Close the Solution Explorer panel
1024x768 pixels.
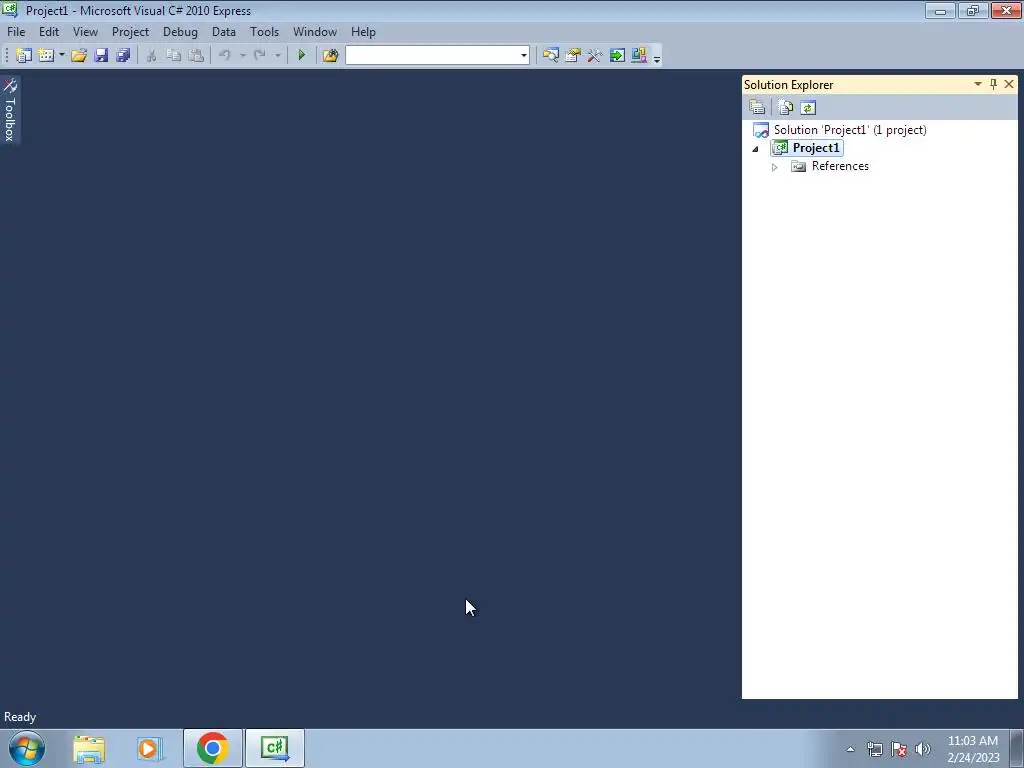point(1009,84)
